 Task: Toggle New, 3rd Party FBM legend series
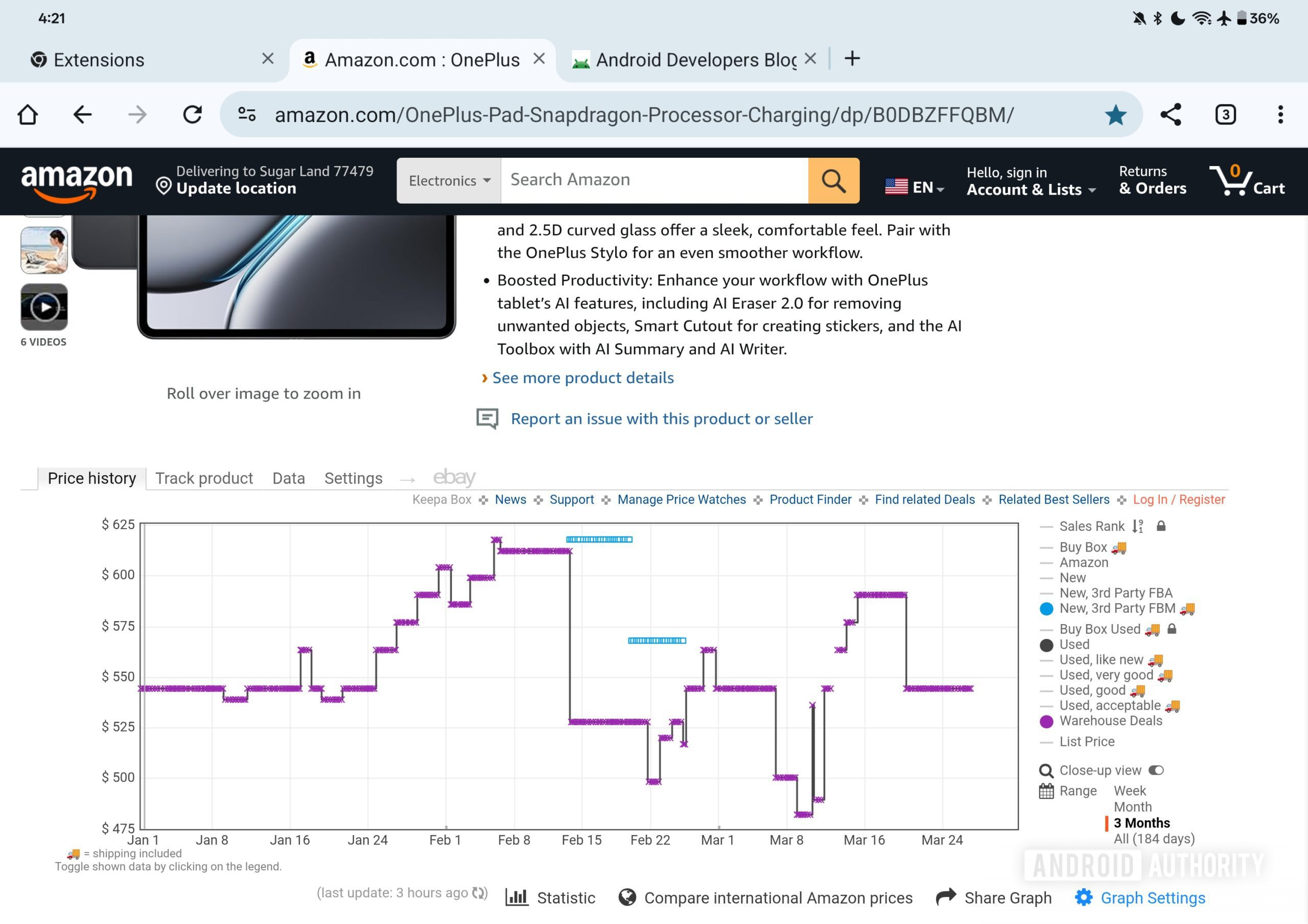click(1116, 608)
